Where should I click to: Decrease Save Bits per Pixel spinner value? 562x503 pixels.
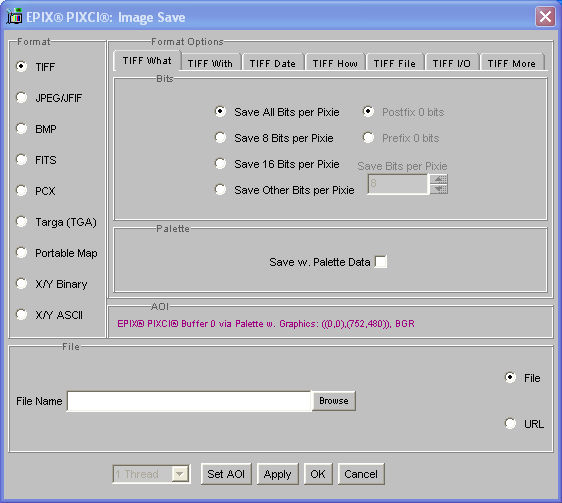(x=439, y=189)
